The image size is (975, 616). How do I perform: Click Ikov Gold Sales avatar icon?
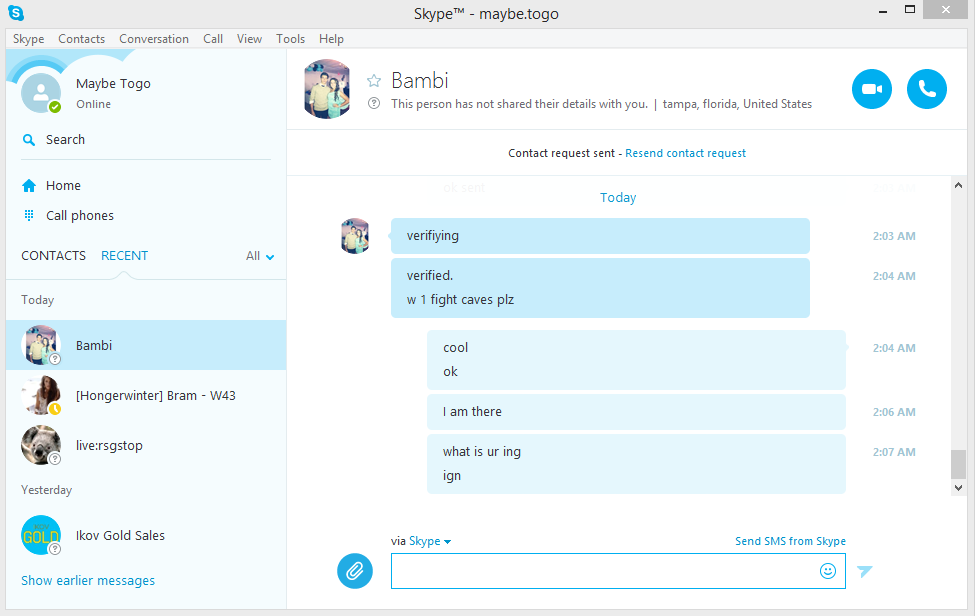click(x=41, y=535)
